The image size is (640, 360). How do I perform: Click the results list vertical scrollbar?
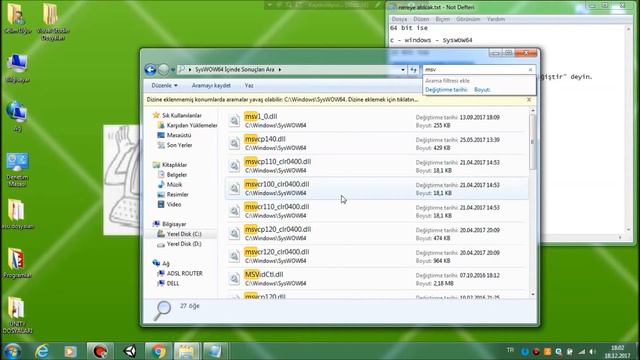click(532, 142)
